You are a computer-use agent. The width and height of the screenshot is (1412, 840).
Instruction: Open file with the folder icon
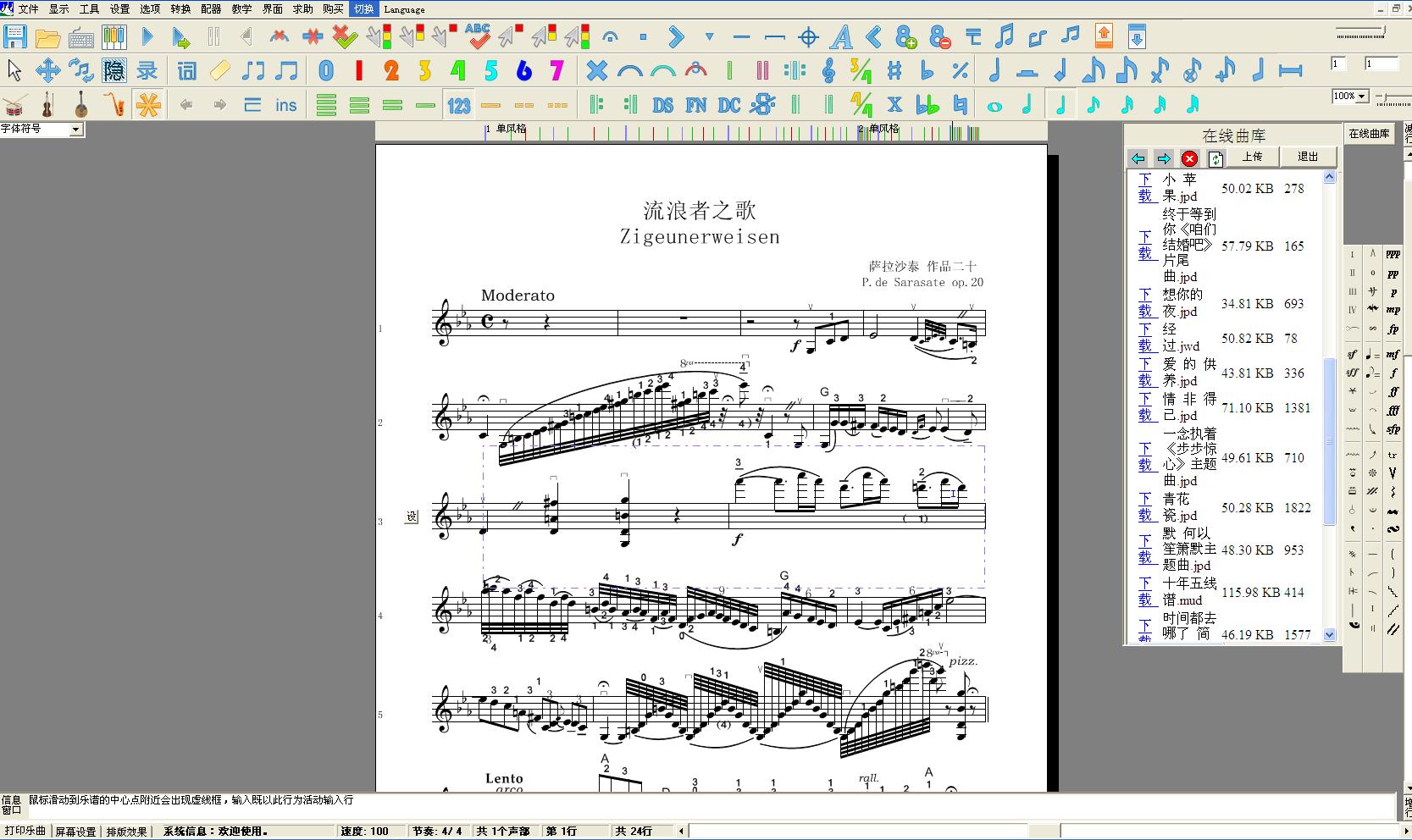(47, 37)
